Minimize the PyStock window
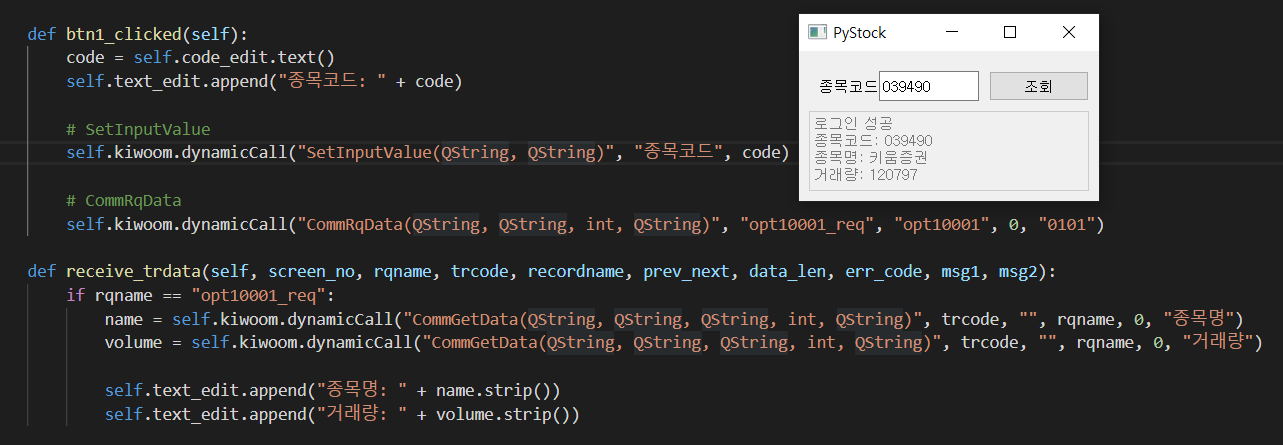Screen dimensions: 1283x445 950,32
